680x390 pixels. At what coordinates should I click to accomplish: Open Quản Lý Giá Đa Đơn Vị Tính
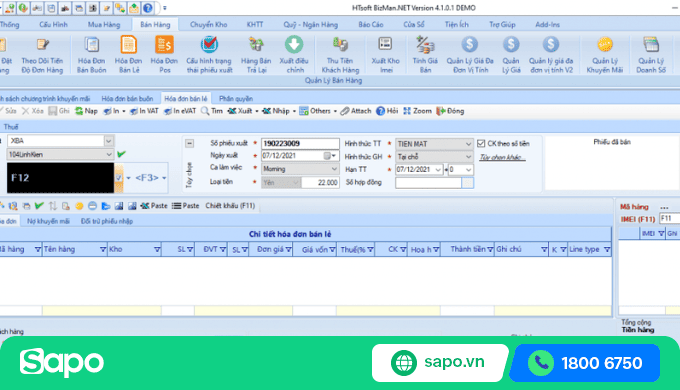pos(470,55)
